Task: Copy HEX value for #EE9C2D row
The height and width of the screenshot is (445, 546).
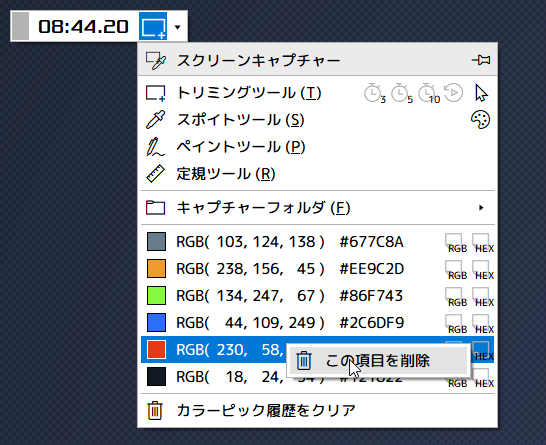Action: point(483,270)
